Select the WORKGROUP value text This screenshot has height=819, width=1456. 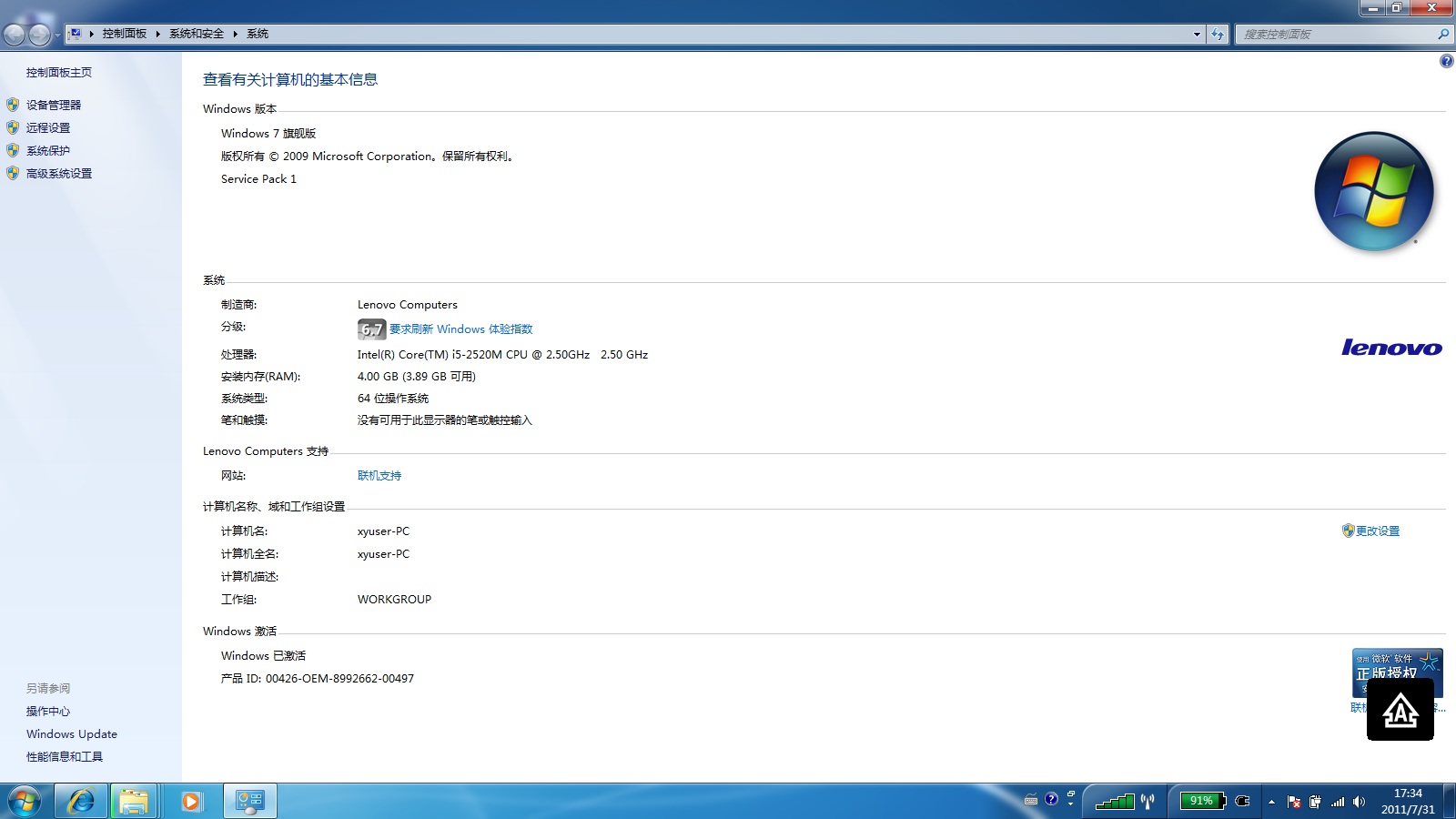pyautogui.click(x=394, y=600)
